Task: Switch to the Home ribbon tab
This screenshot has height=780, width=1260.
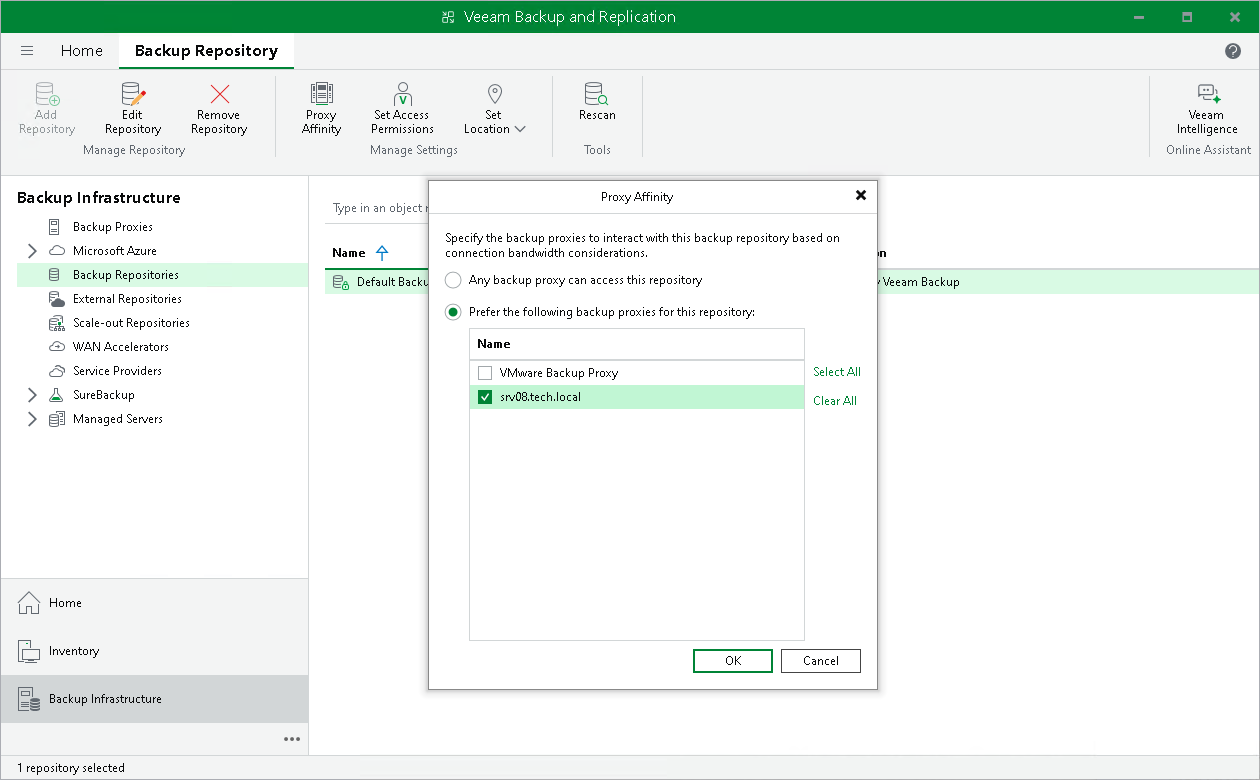Action: (x=81, y=51)
